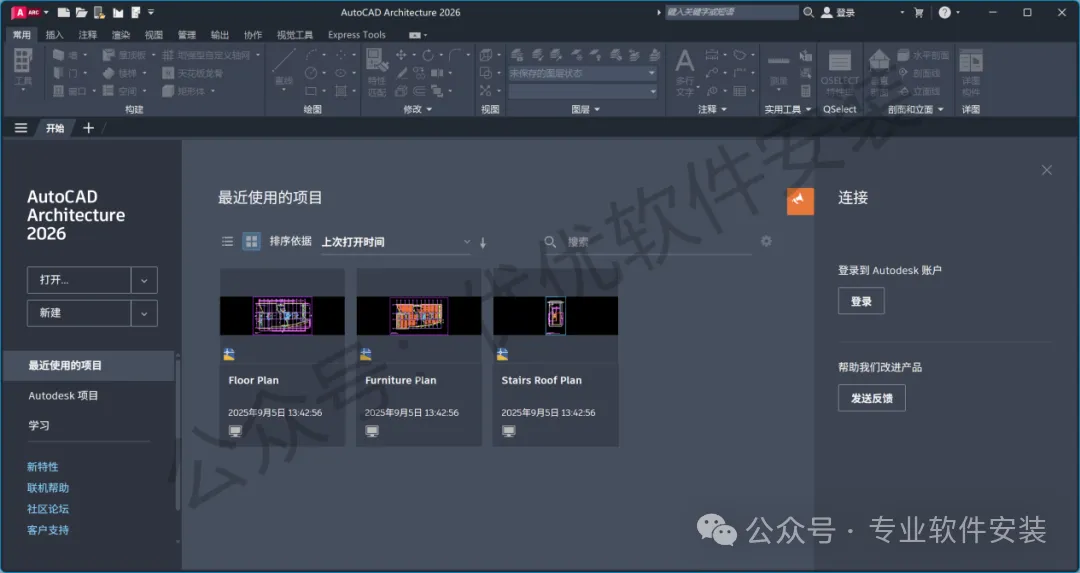
Task: Open the 上次打开时间 sort dropdown
Action: tap(396, 242)
